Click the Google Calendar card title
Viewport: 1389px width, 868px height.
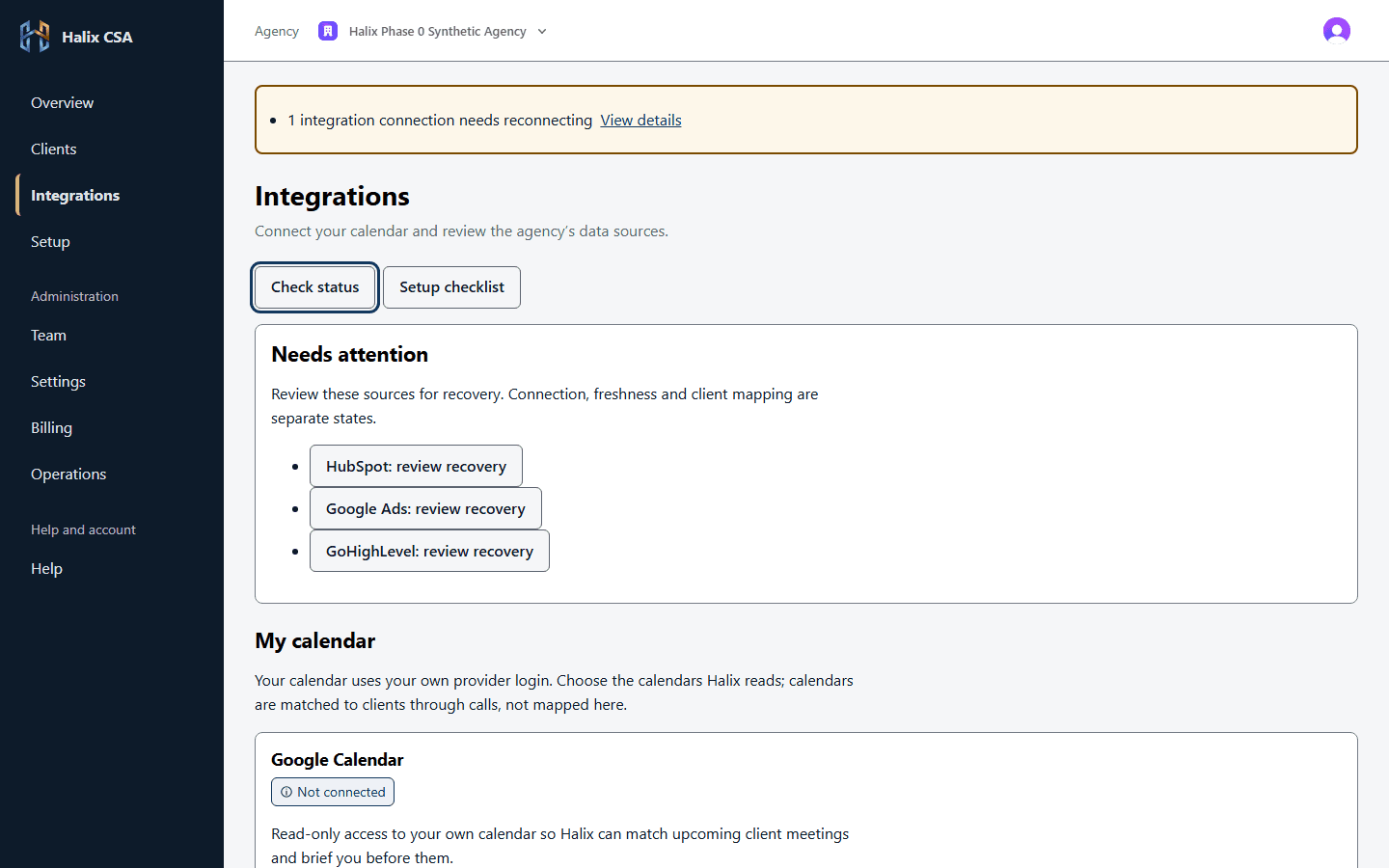[337, 759]
